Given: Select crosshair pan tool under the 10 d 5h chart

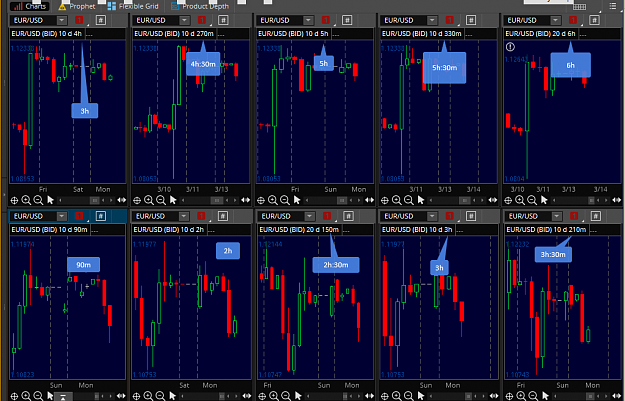Looking at the screenshot, I should tap(261, 200).
